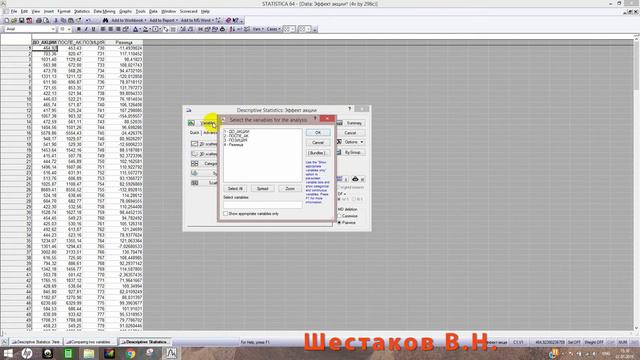Screen dimensions: 640x360
Task: Click the By Group icon in dialog
Action: point(339,152)
